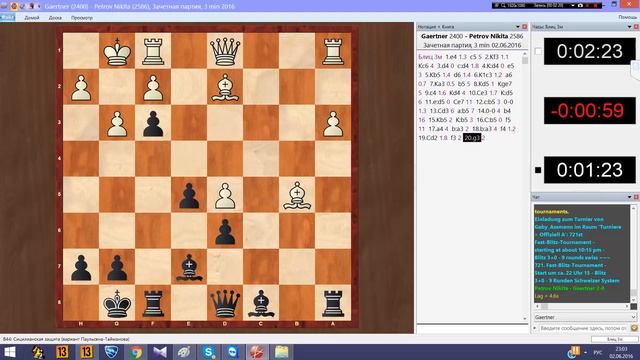Click the black square indicator beside bottom clock

click(x=538, y=170)
